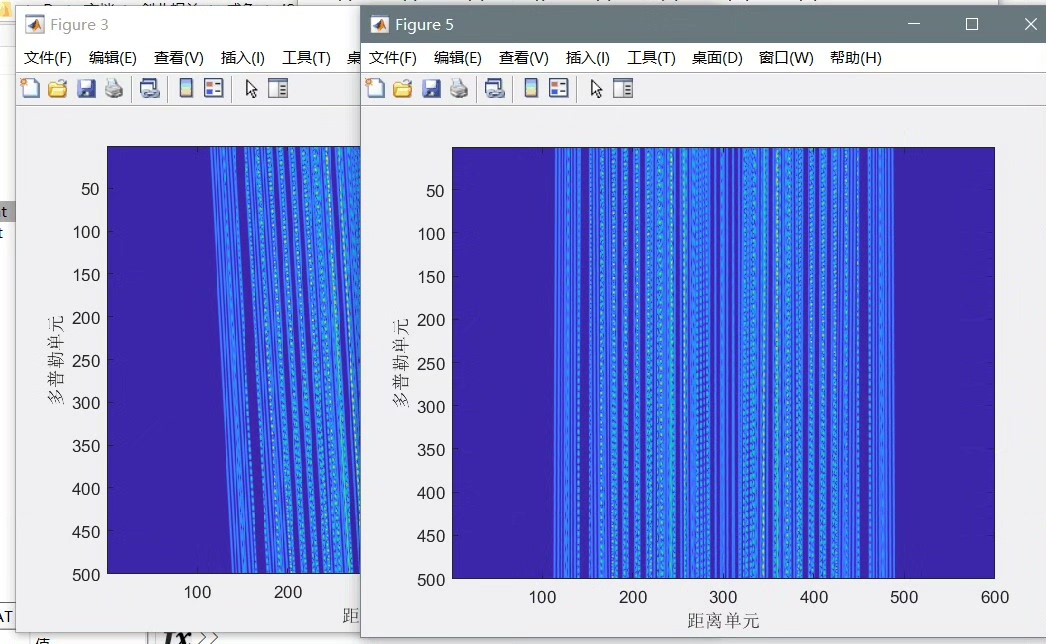The width and height of the screenshot is (1046, 644).
Task: Click inside the Figure 5 range-Doppler plot
Action: pyautogui.click(x=723, y=360)
